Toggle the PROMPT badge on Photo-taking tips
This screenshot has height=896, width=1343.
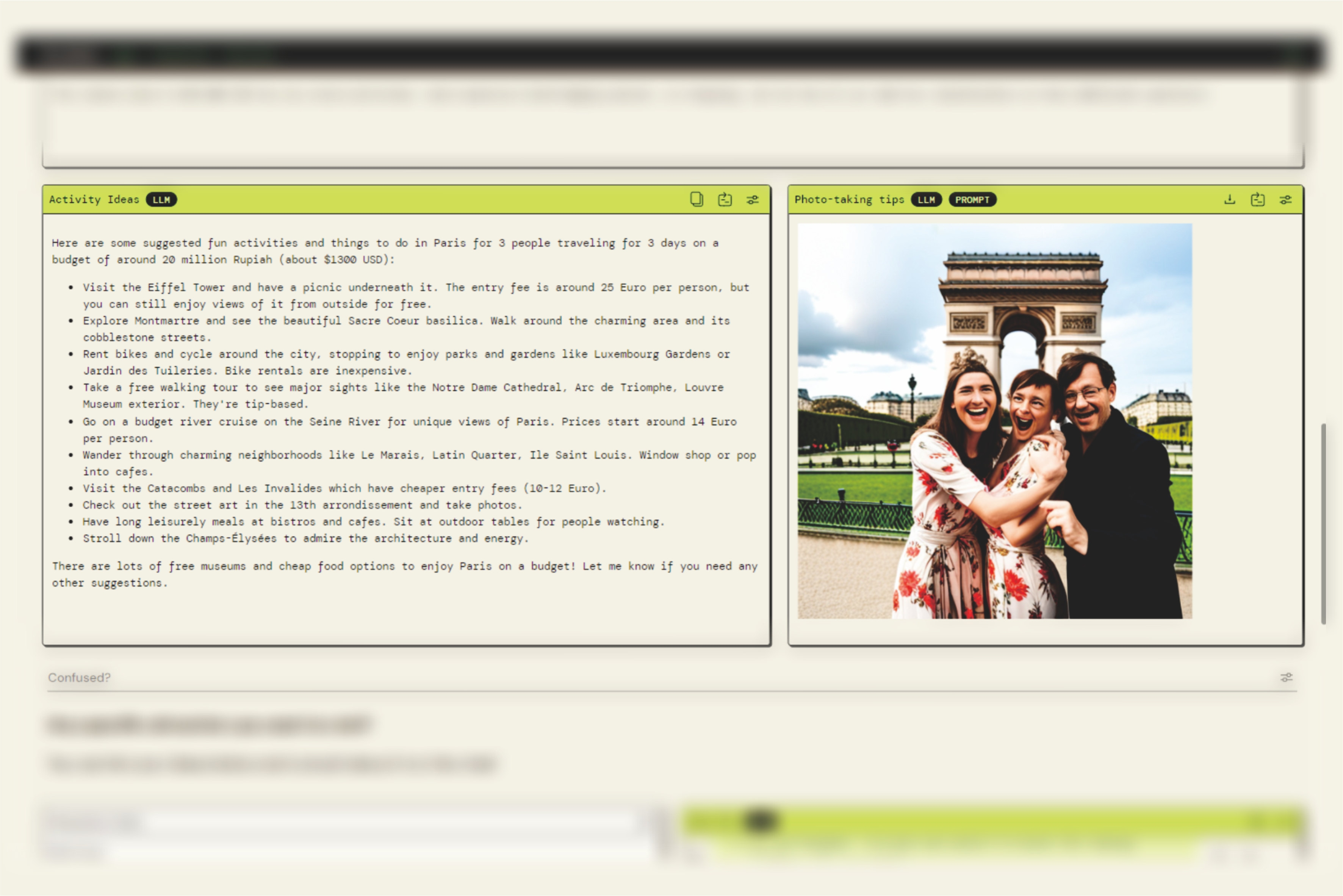coord(972,199)
